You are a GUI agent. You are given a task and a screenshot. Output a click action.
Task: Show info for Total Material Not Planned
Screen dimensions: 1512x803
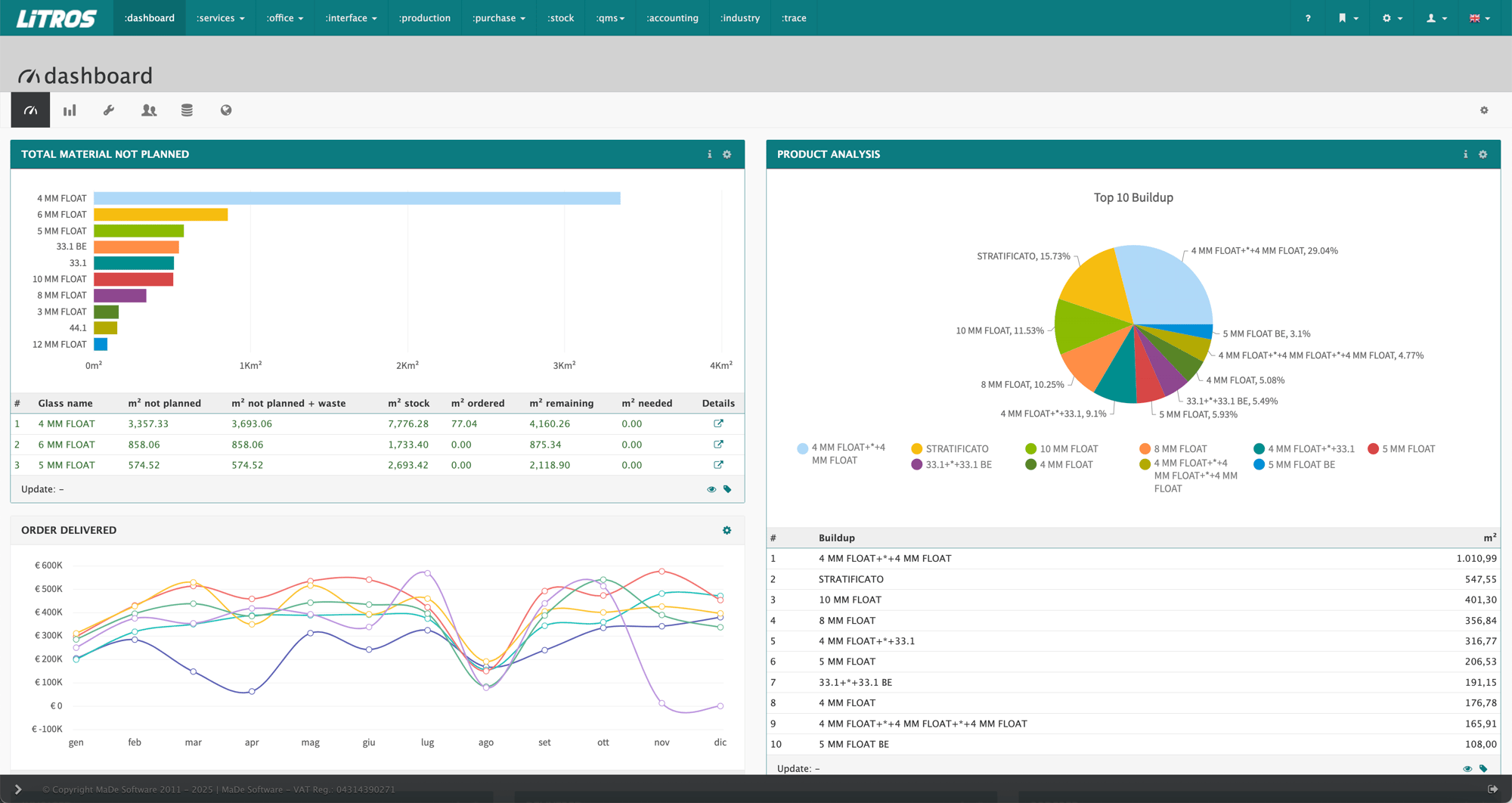[x=709, y=154]
